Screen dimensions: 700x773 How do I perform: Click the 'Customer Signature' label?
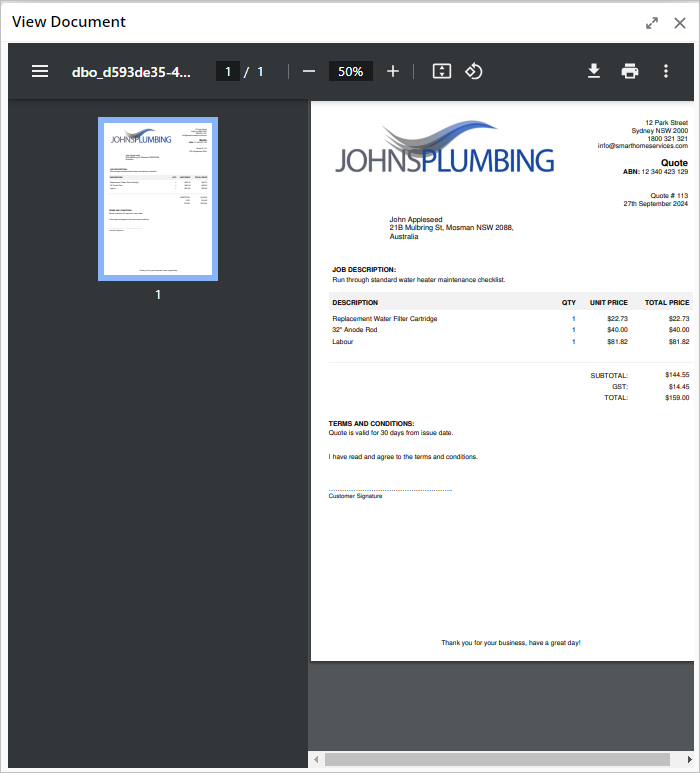355,496
